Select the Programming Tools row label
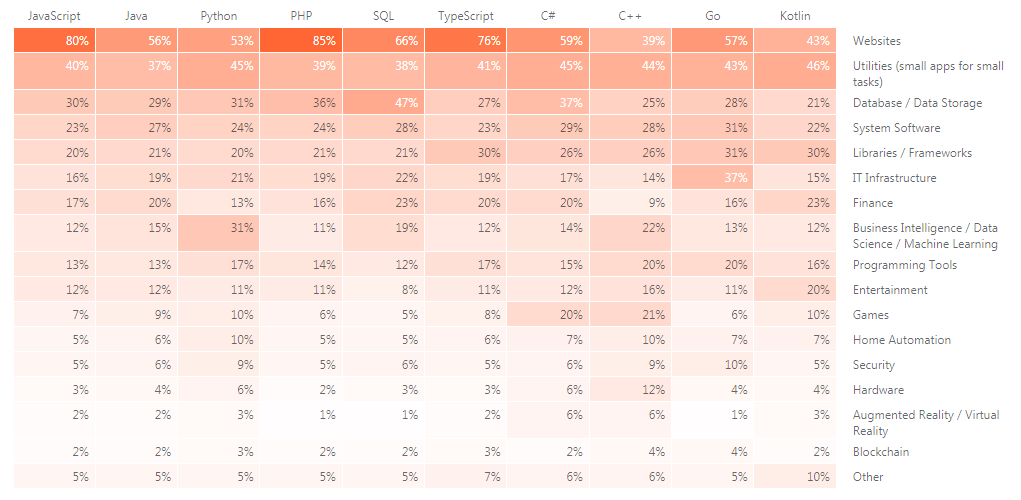The image size is (1021, 500). pyautogui.click(x=904, y=265)
